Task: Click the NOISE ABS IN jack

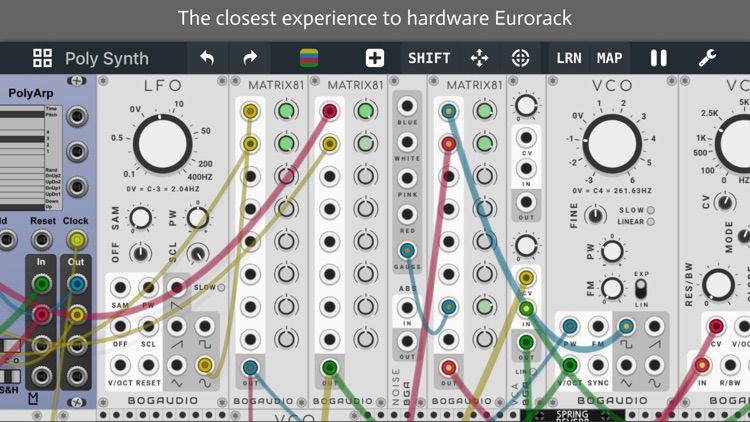Action: (407, 307)
